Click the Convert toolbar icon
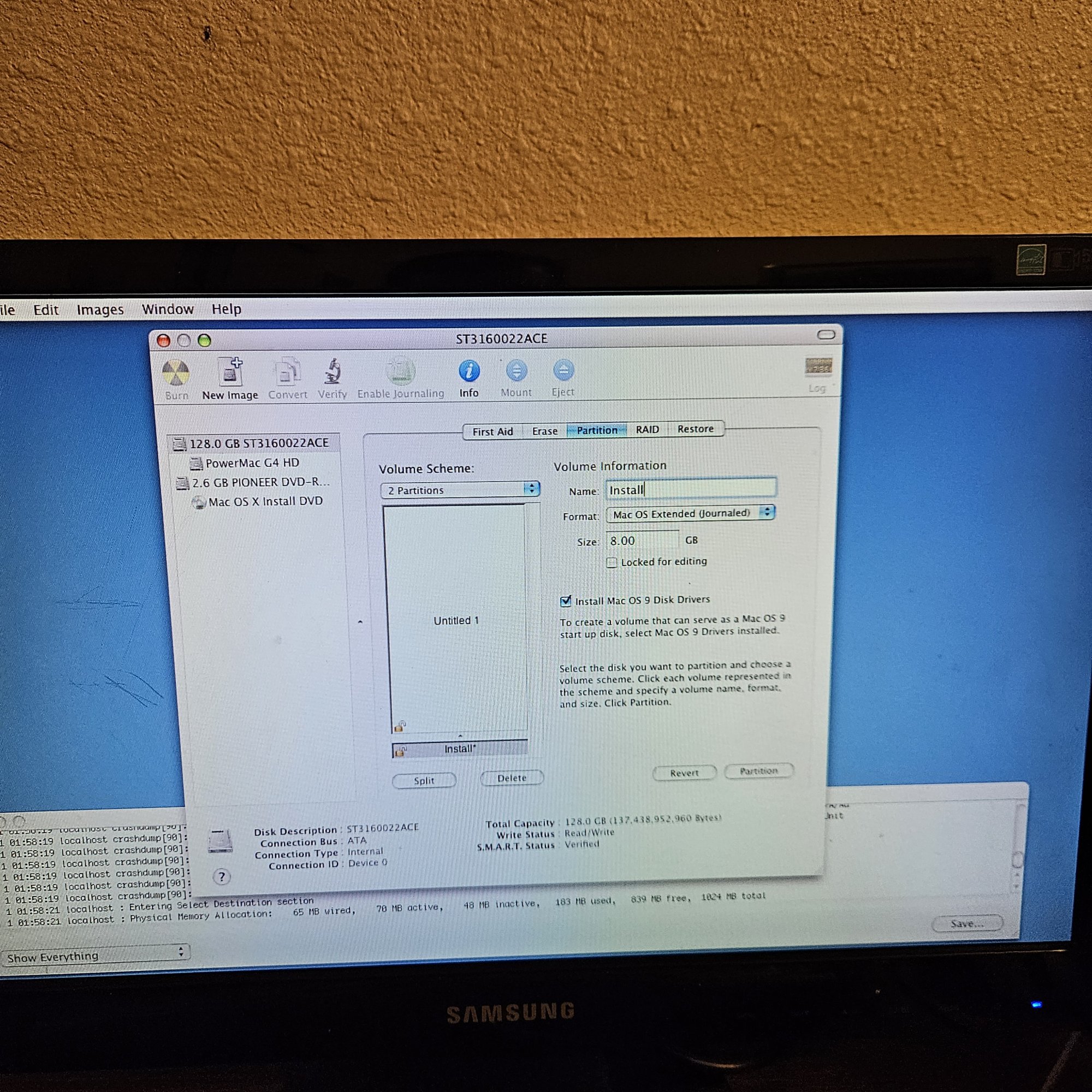The width and height of the screenshot is (1092, 1092). pyautogui.click(x=287, y=372)
